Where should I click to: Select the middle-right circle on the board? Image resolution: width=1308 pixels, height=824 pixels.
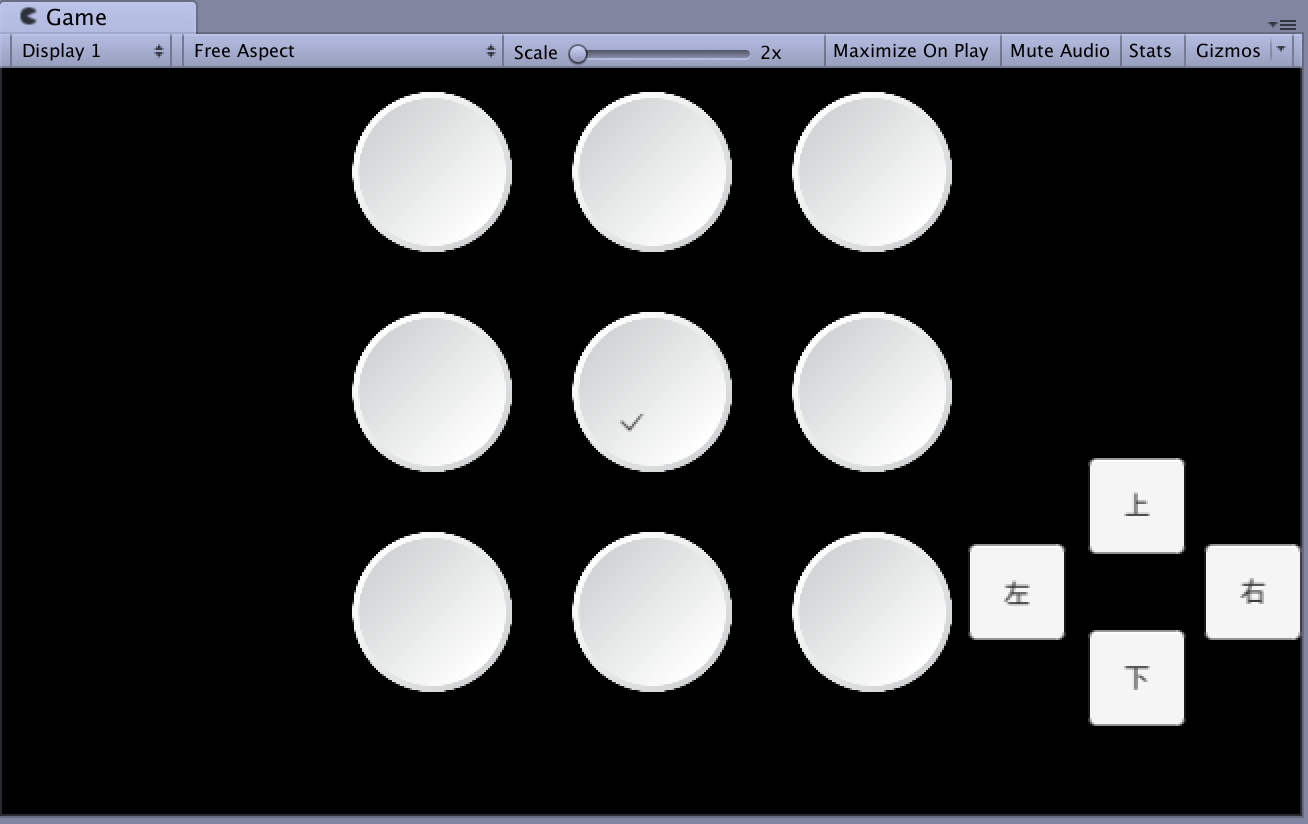click(x=872, y=391)
